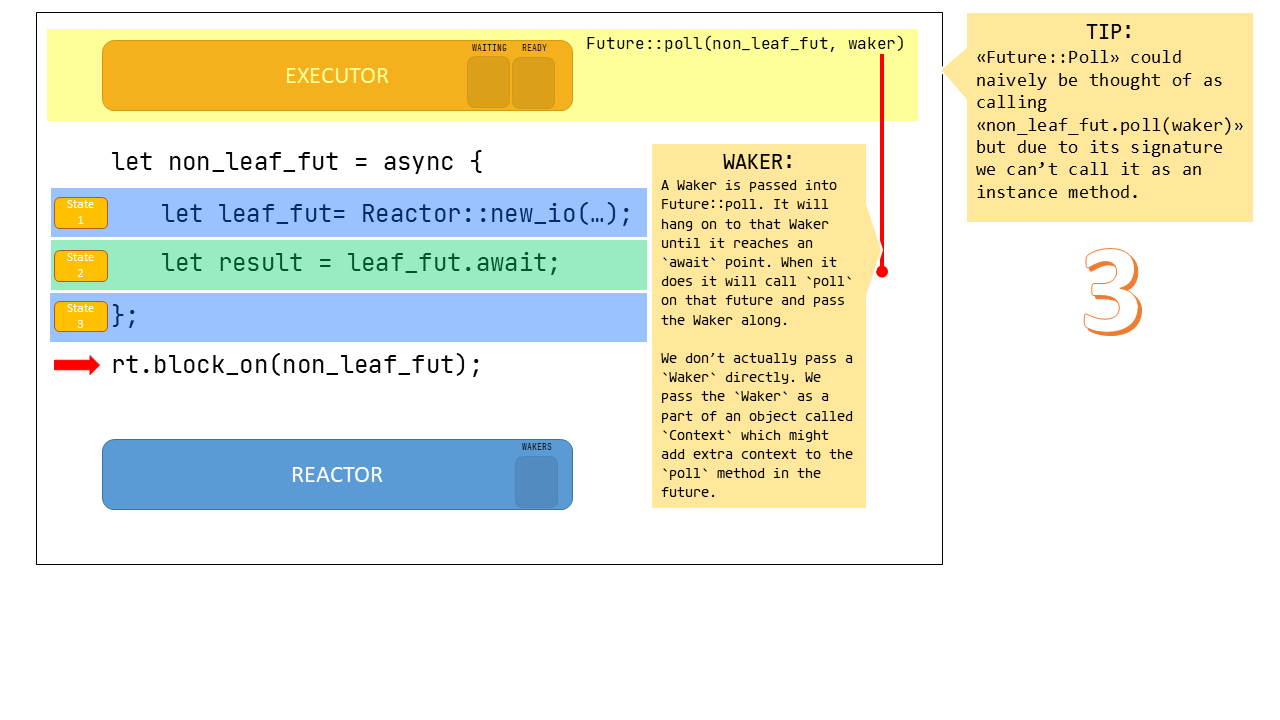Image resolution: width=1280 pixels, height=720 pixels.
Task: Click the State 2 badge
Action: coord(81,265)
